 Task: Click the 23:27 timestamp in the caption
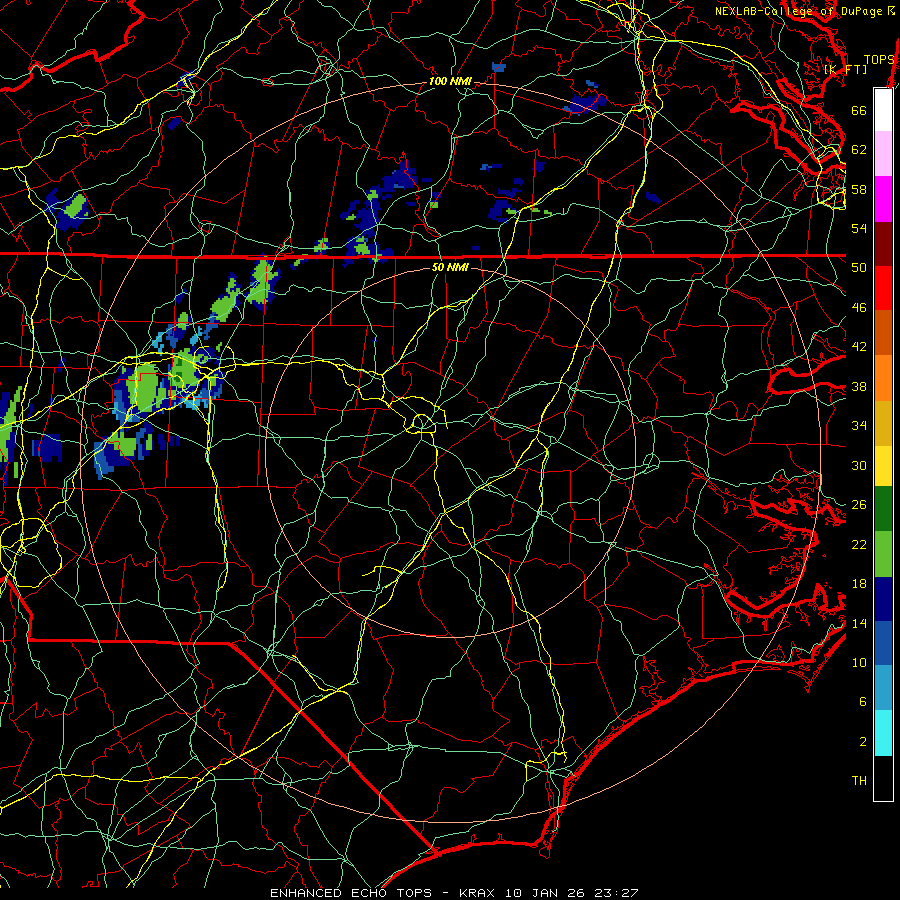point(615,893)
